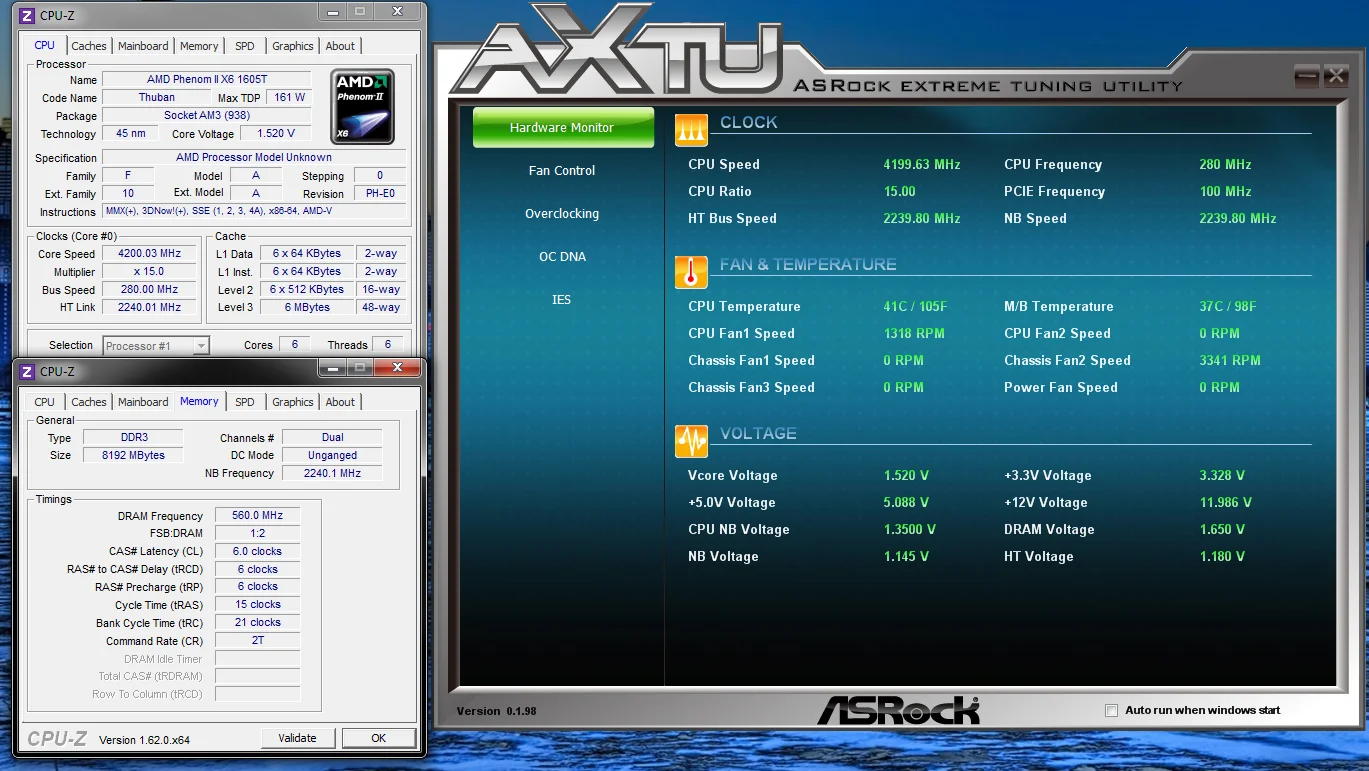
Task: Open the IES section in AXTU
Action: pos(562,300)
